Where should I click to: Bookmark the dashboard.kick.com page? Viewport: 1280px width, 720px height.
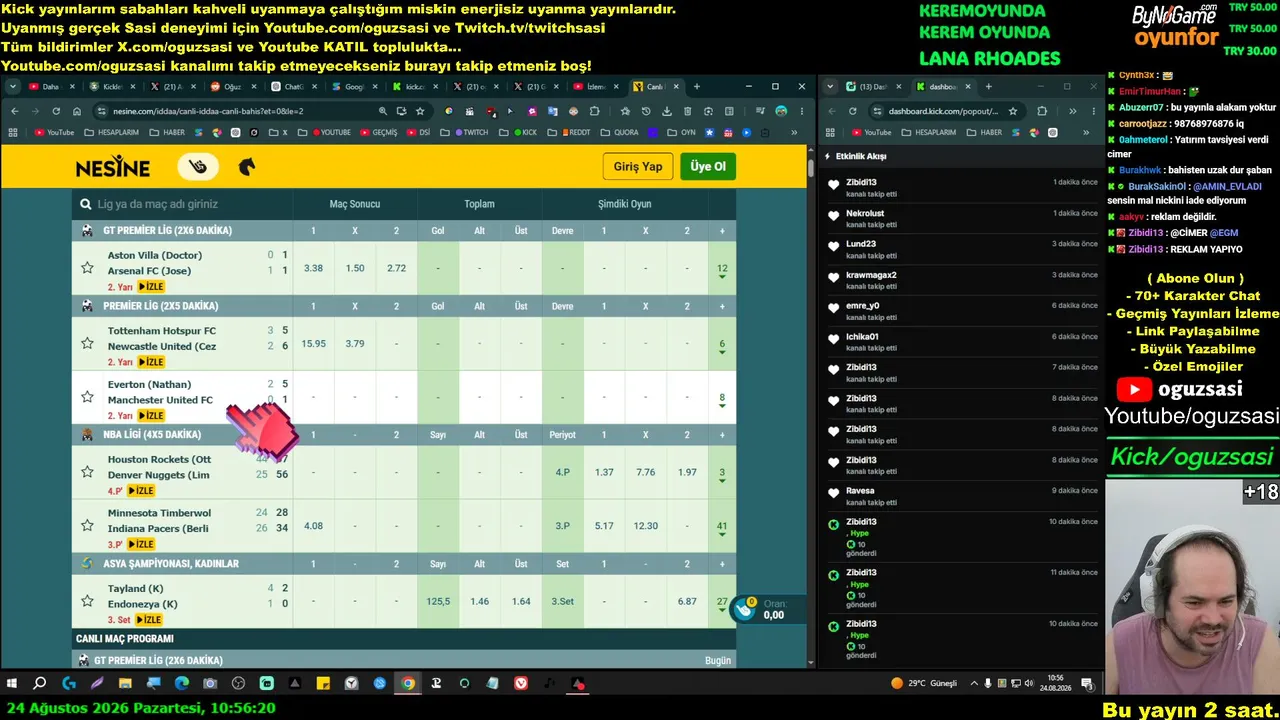tap(1013, 111)
